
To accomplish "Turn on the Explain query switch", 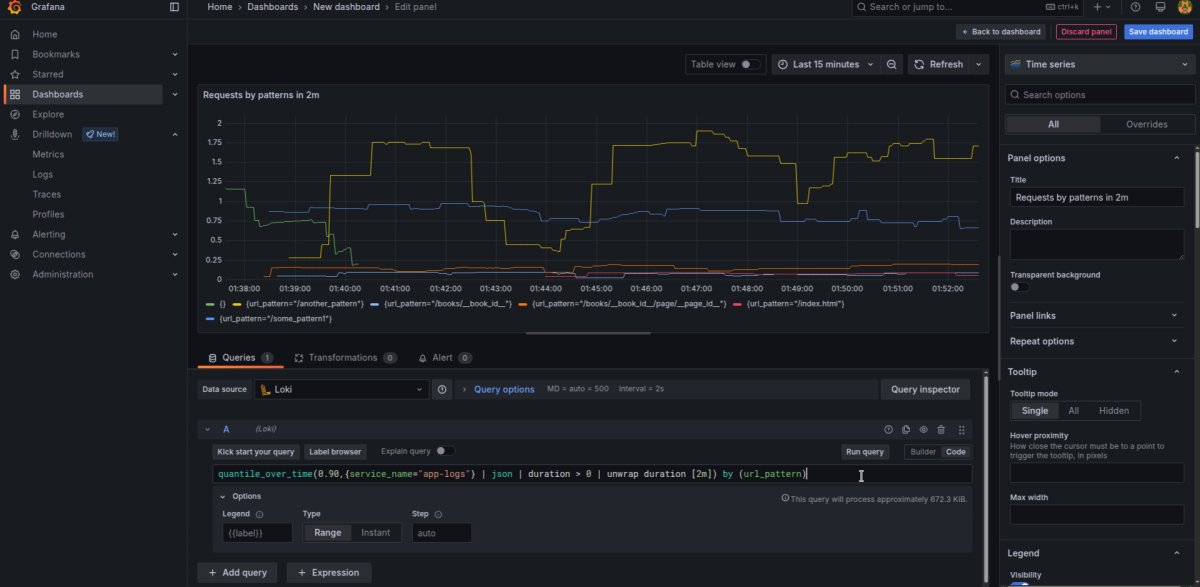I will point(445,451).
